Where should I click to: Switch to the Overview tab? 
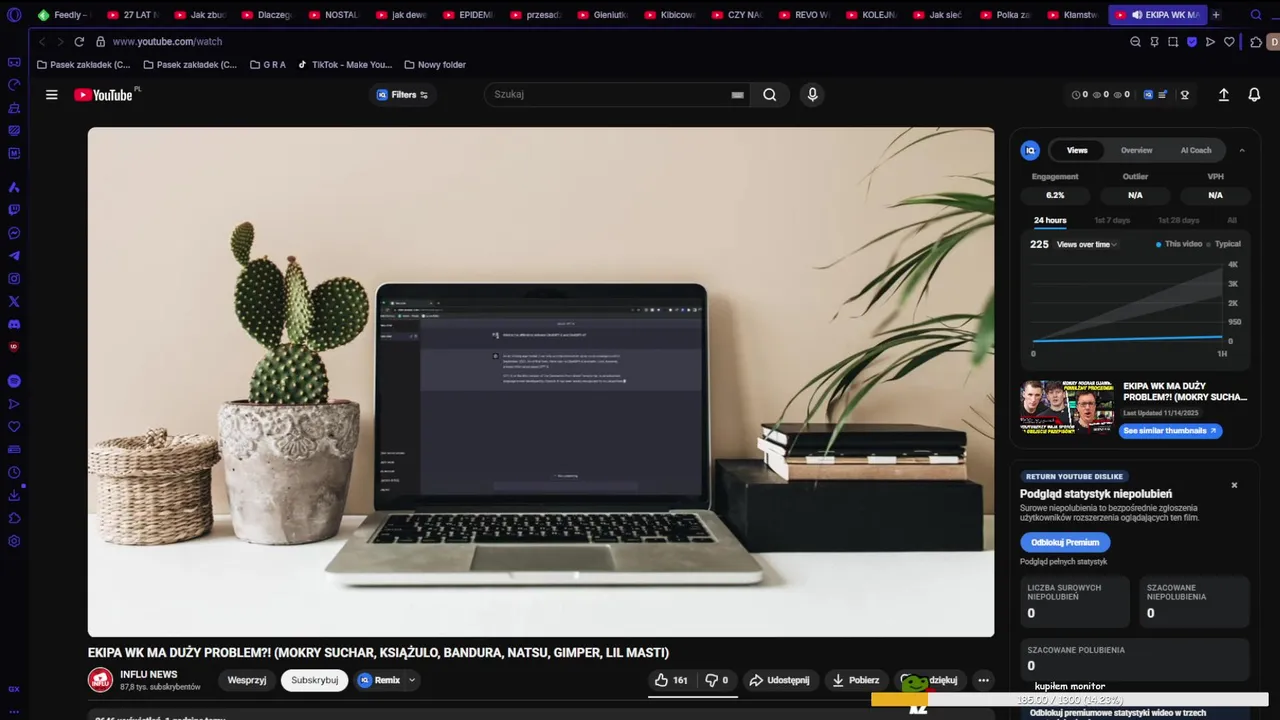(1136, 150)
